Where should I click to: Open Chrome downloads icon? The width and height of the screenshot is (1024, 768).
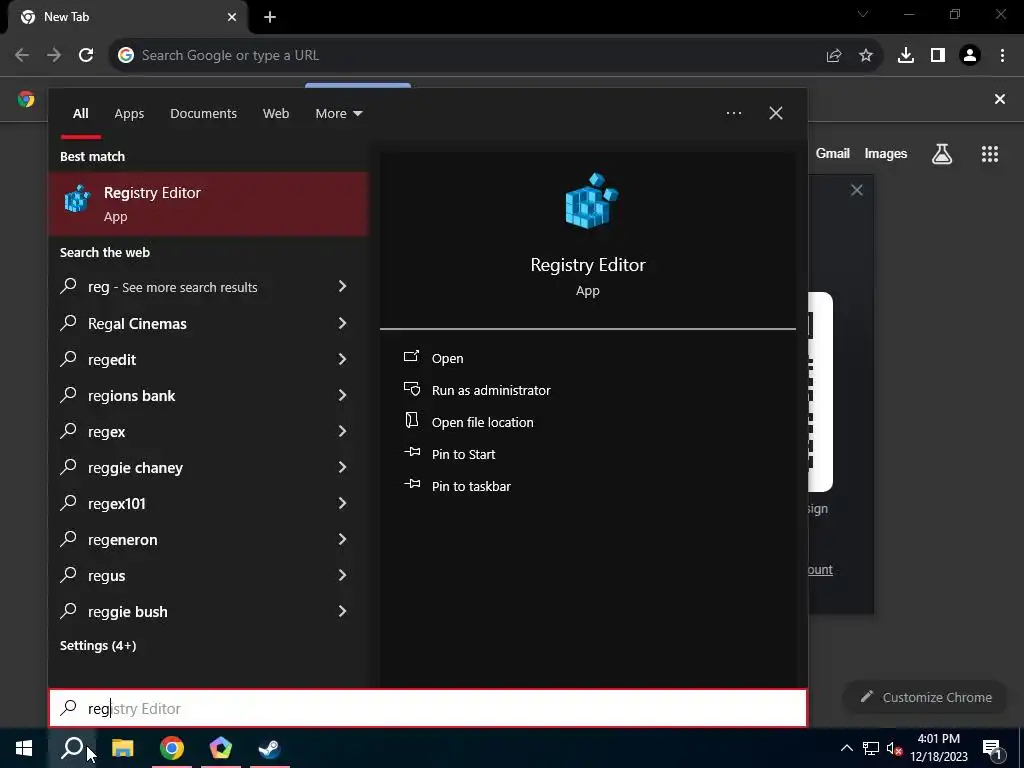pyautogui.click(x=906, y=56)
